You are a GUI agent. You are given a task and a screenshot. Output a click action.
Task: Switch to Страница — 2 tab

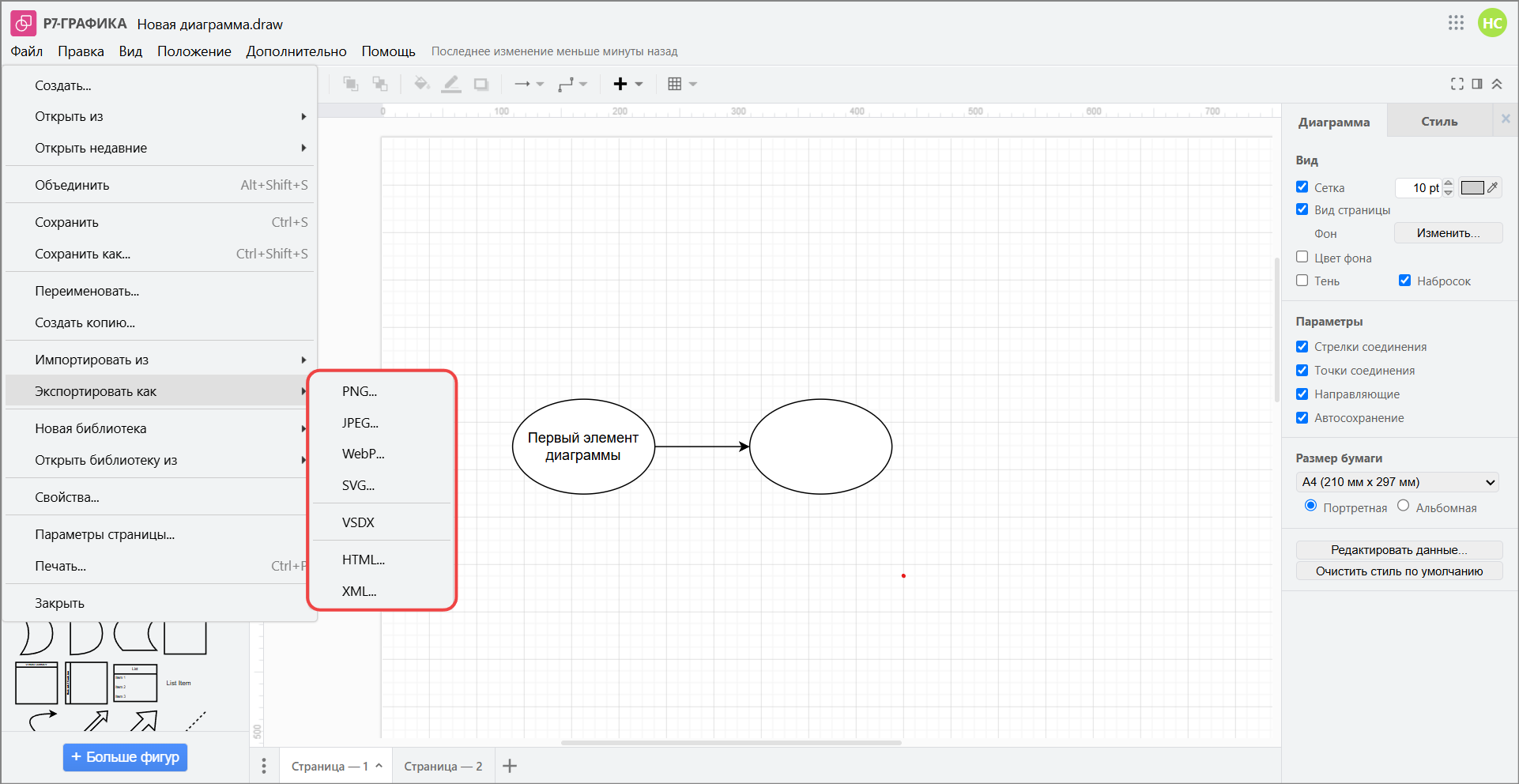pos(443,766)
